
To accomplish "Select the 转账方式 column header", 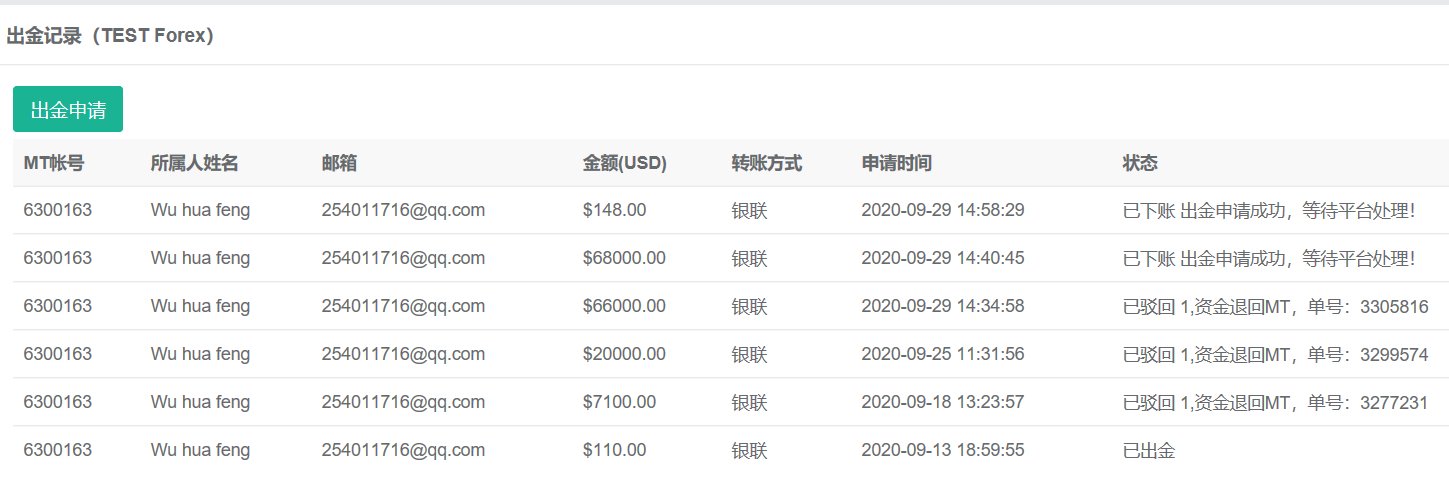I will [x=766, y=163].
